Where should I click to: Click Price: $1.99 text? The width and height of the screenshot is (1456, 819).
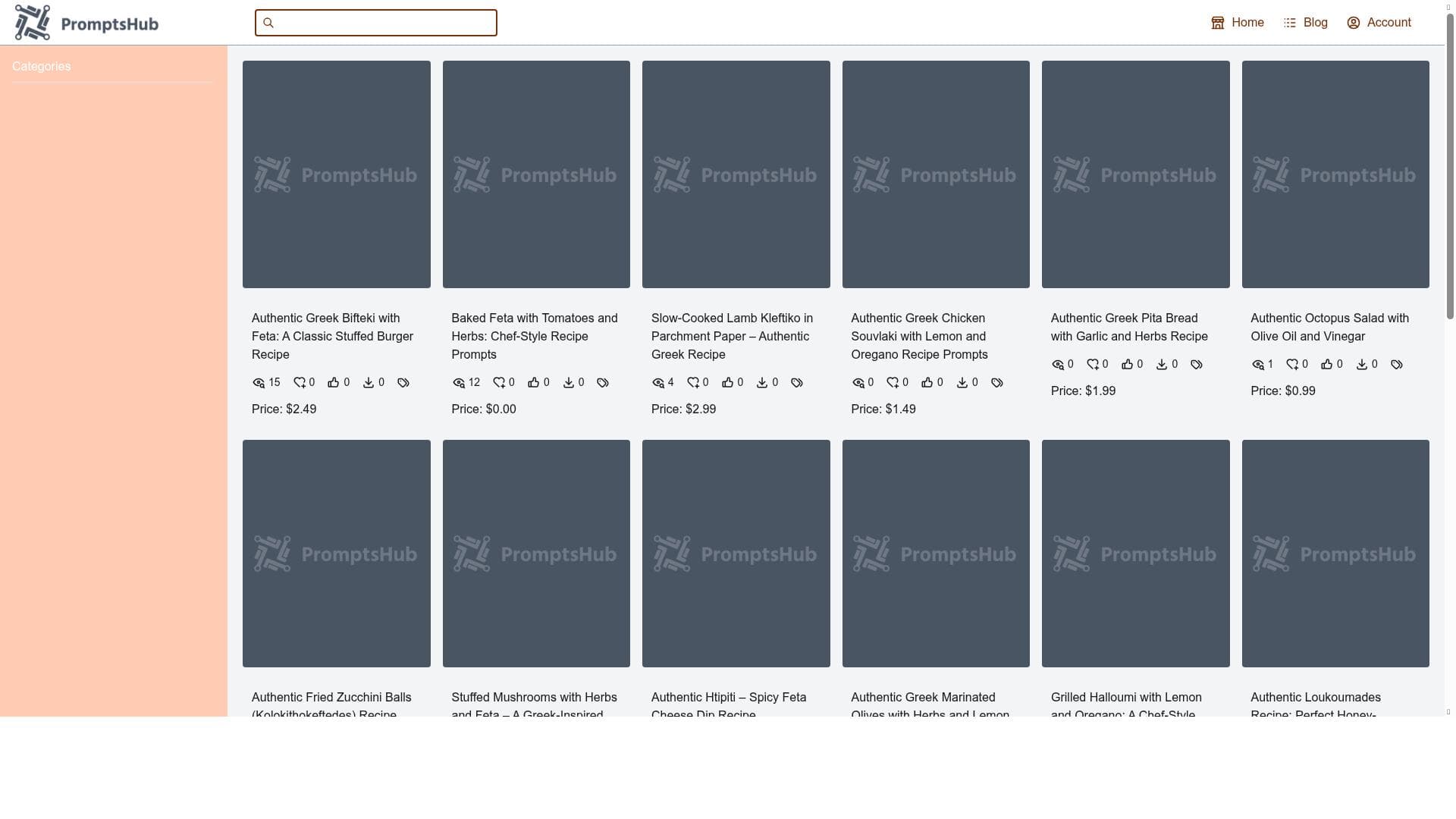coord(1084,391)
